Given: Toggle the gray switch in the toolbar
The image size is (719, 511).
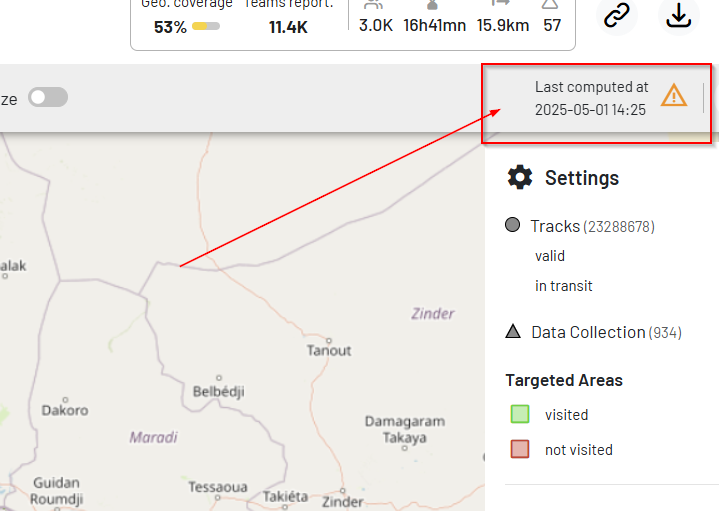Looking at the screenshot, I should coord(48,97).
